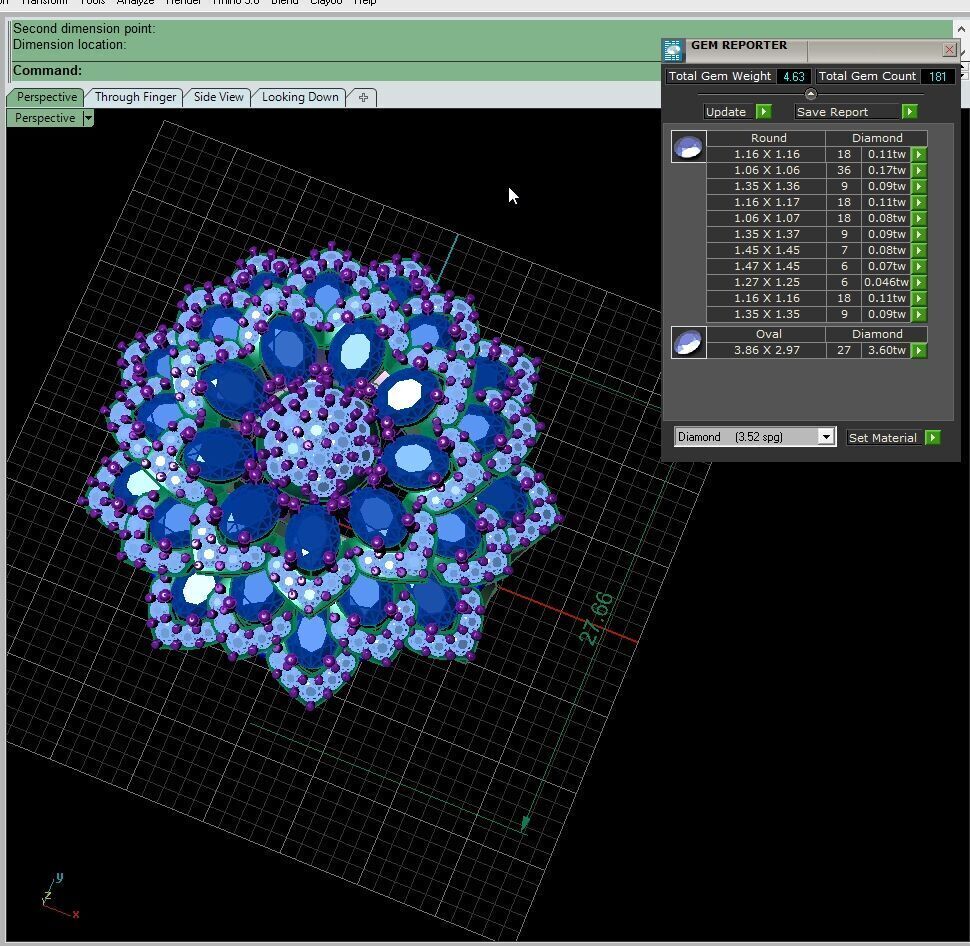
Task: Click the Set Material button
Action: (884, 438)
